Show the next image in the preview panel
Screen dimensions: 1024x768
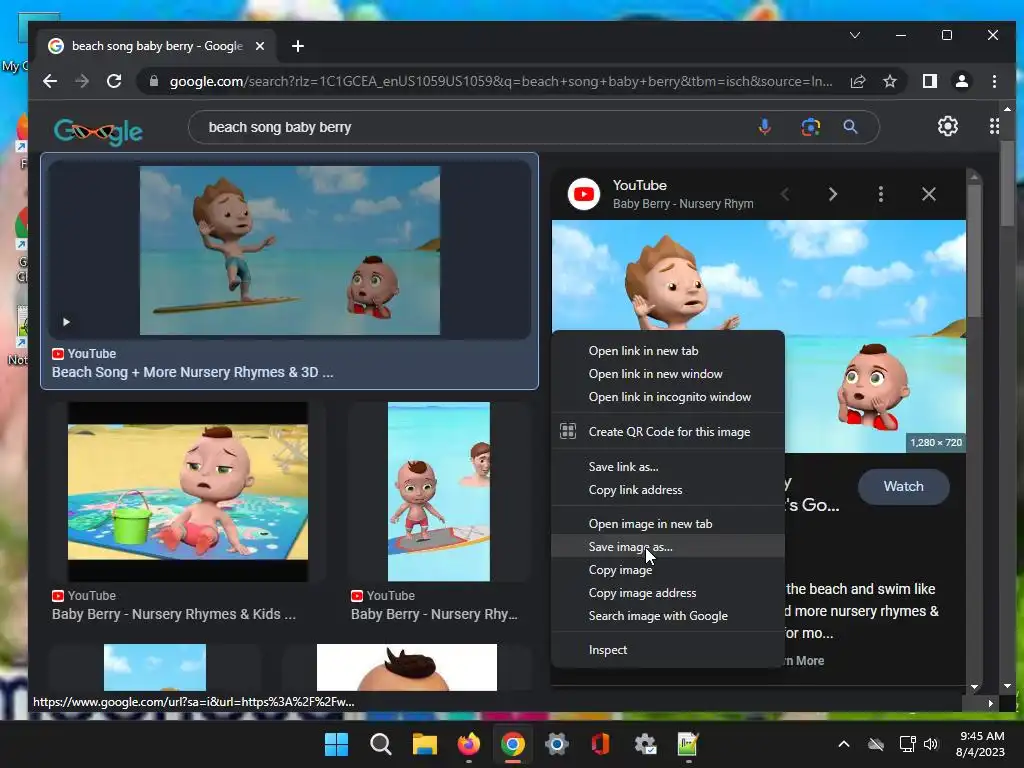point(833,194)
